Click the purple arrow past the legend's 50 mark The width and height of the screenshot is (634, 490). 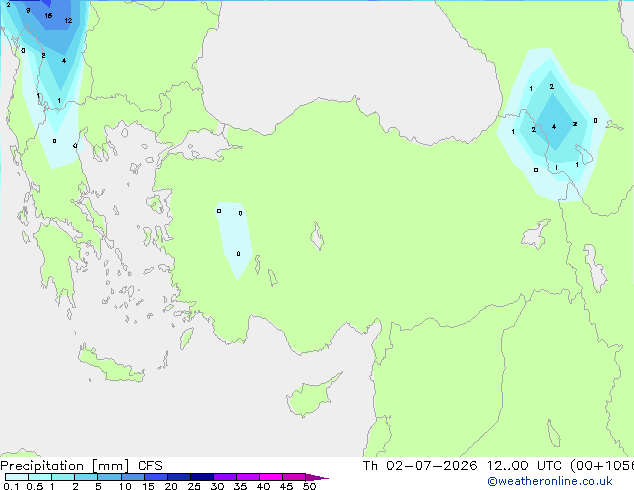tap(317, 478)
